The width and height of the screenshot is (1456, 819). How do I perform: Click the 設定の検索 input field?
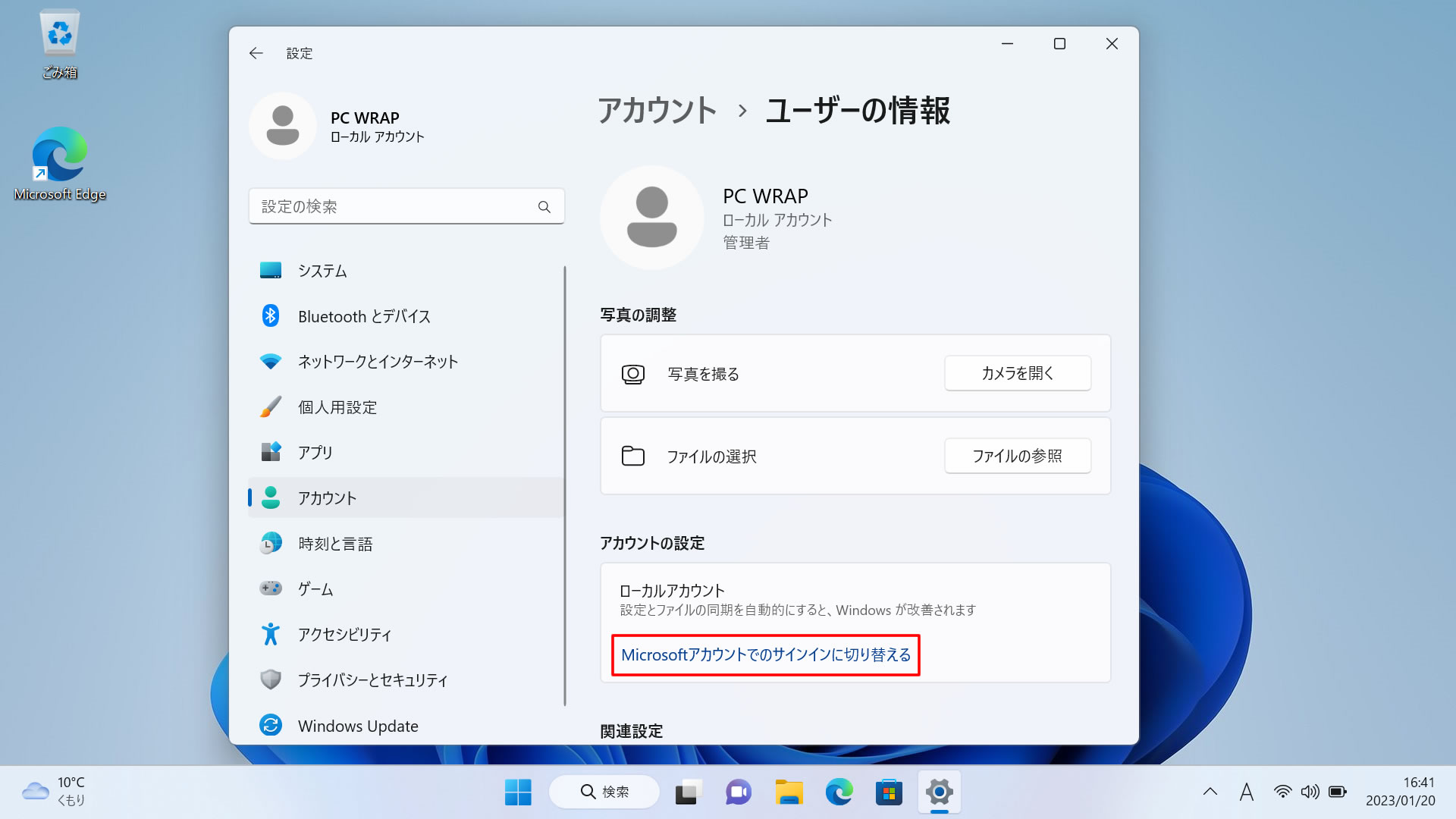406,206
